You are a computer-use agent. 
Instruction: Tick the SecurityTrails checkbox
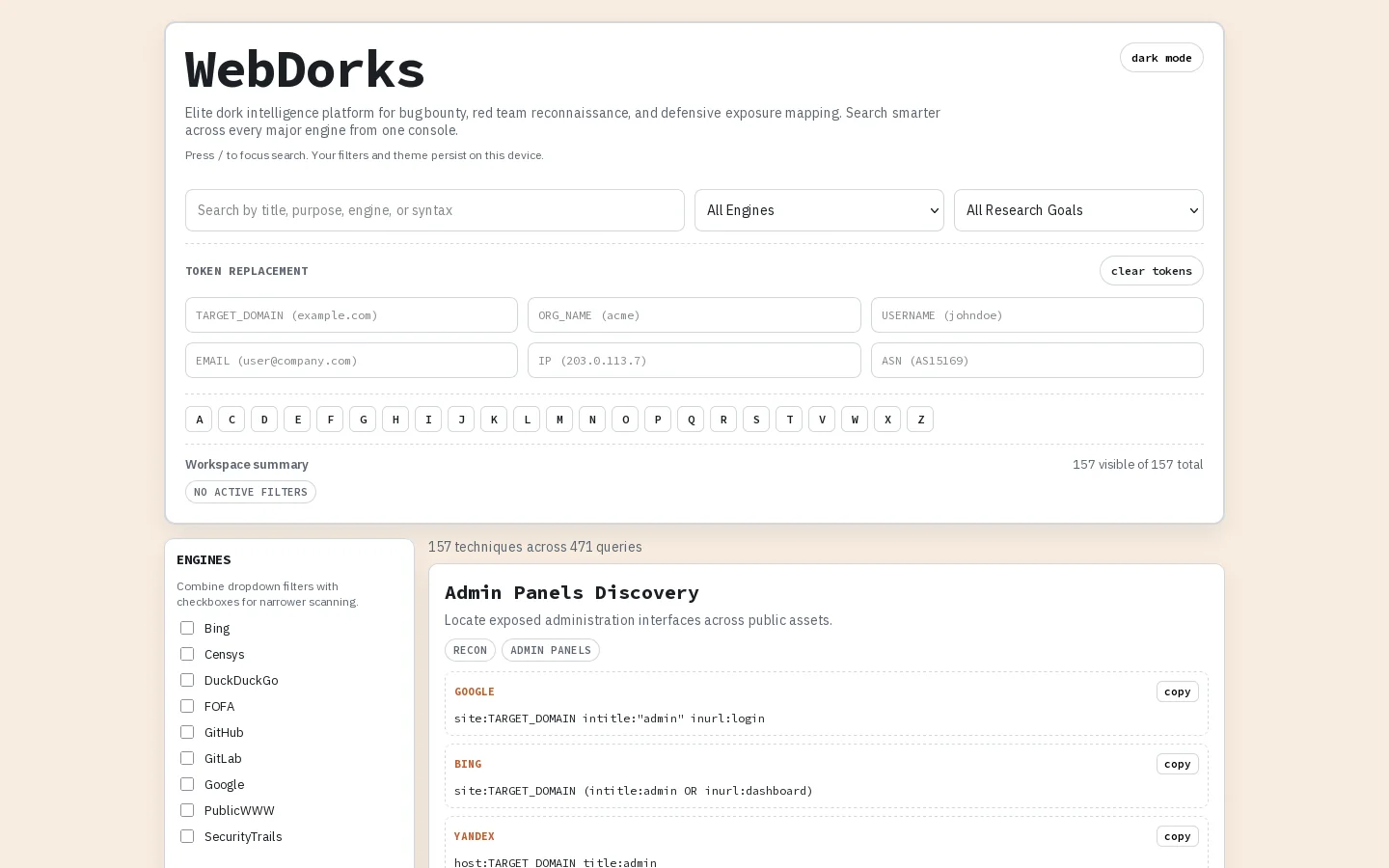[187, 836]
